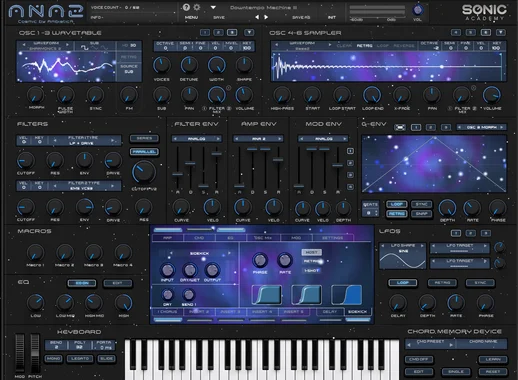Click the sampler waveform display
The image size is (518, 380).
(x=388, y=66)
